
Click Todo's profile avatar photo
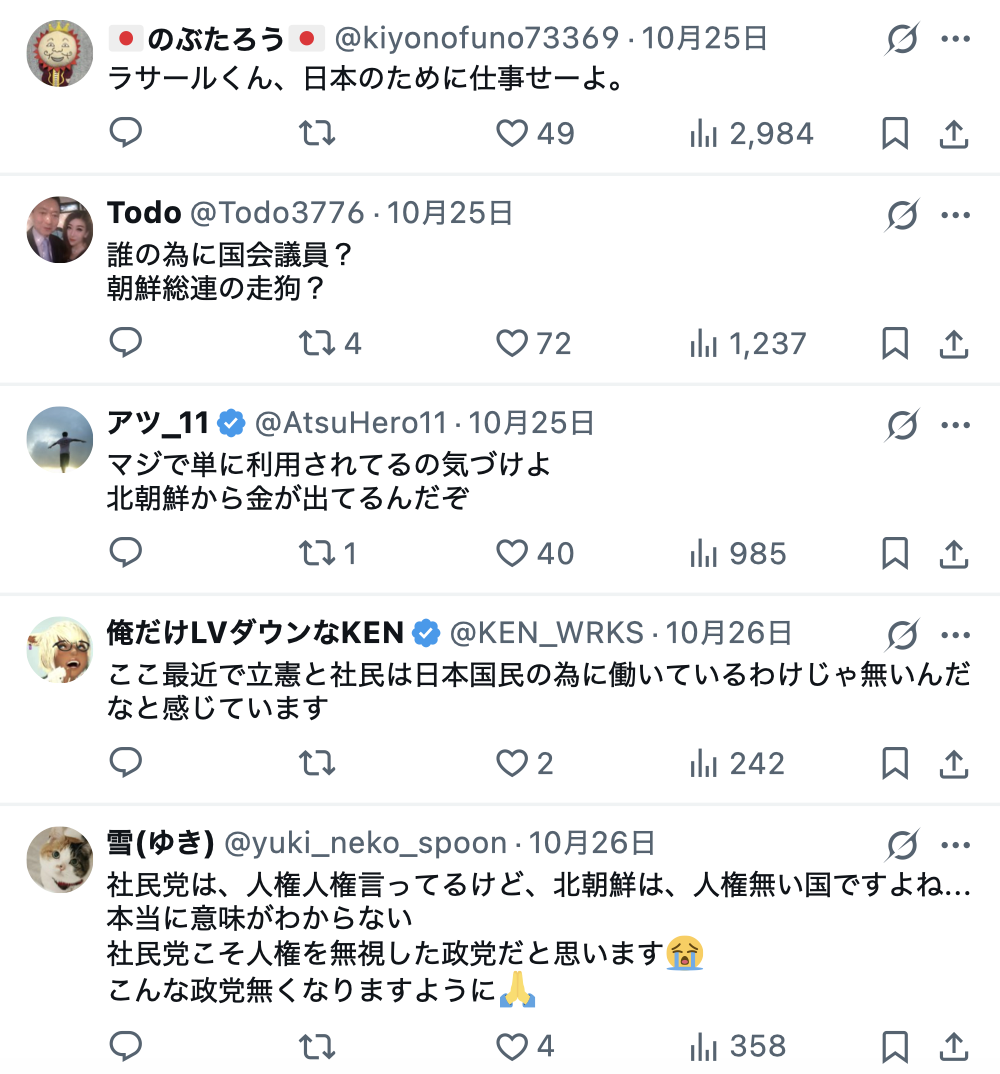coord(59,229)
